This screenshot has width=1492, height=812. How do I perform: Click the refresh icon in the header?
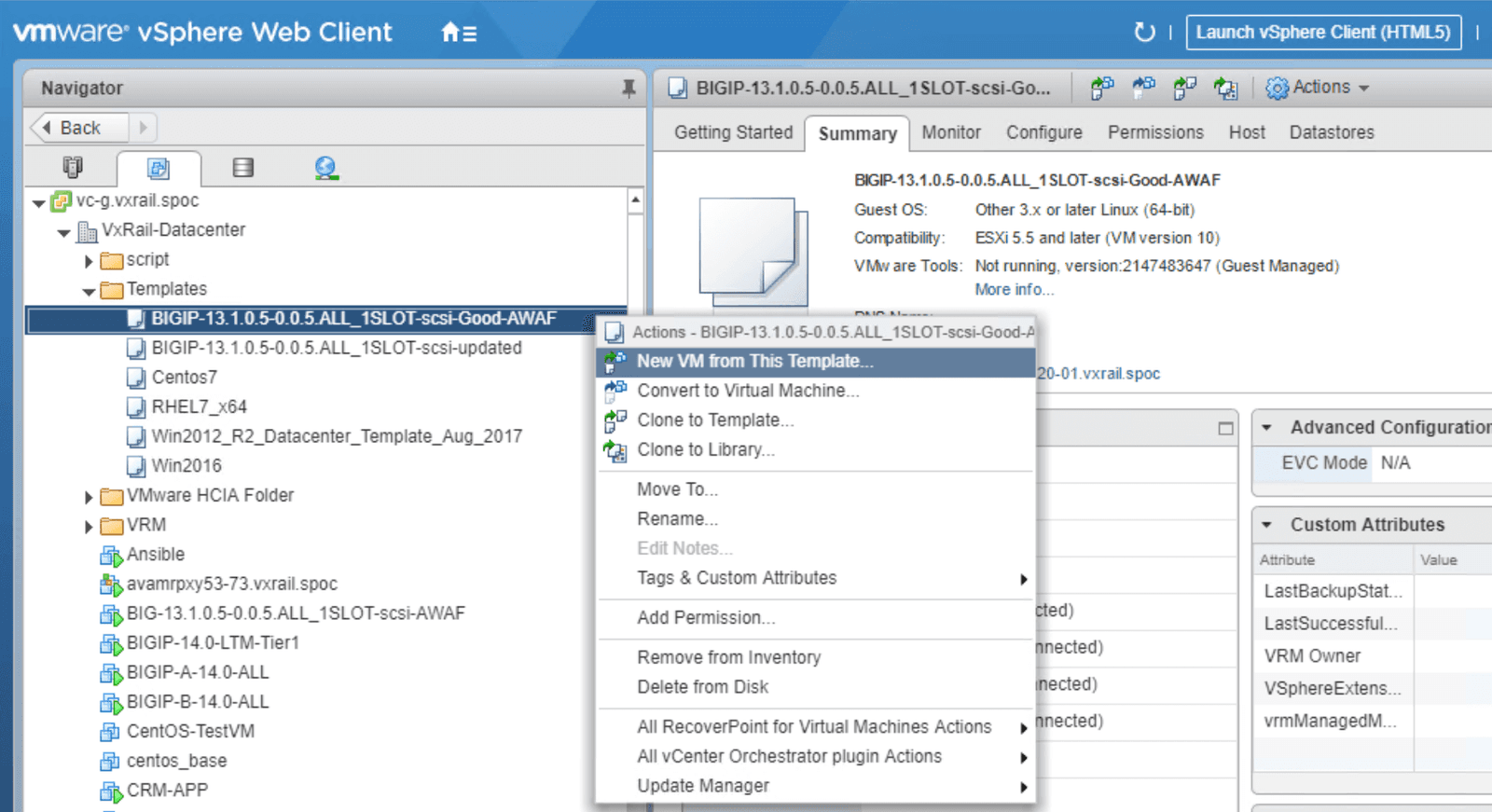(x=1144, y=33)
